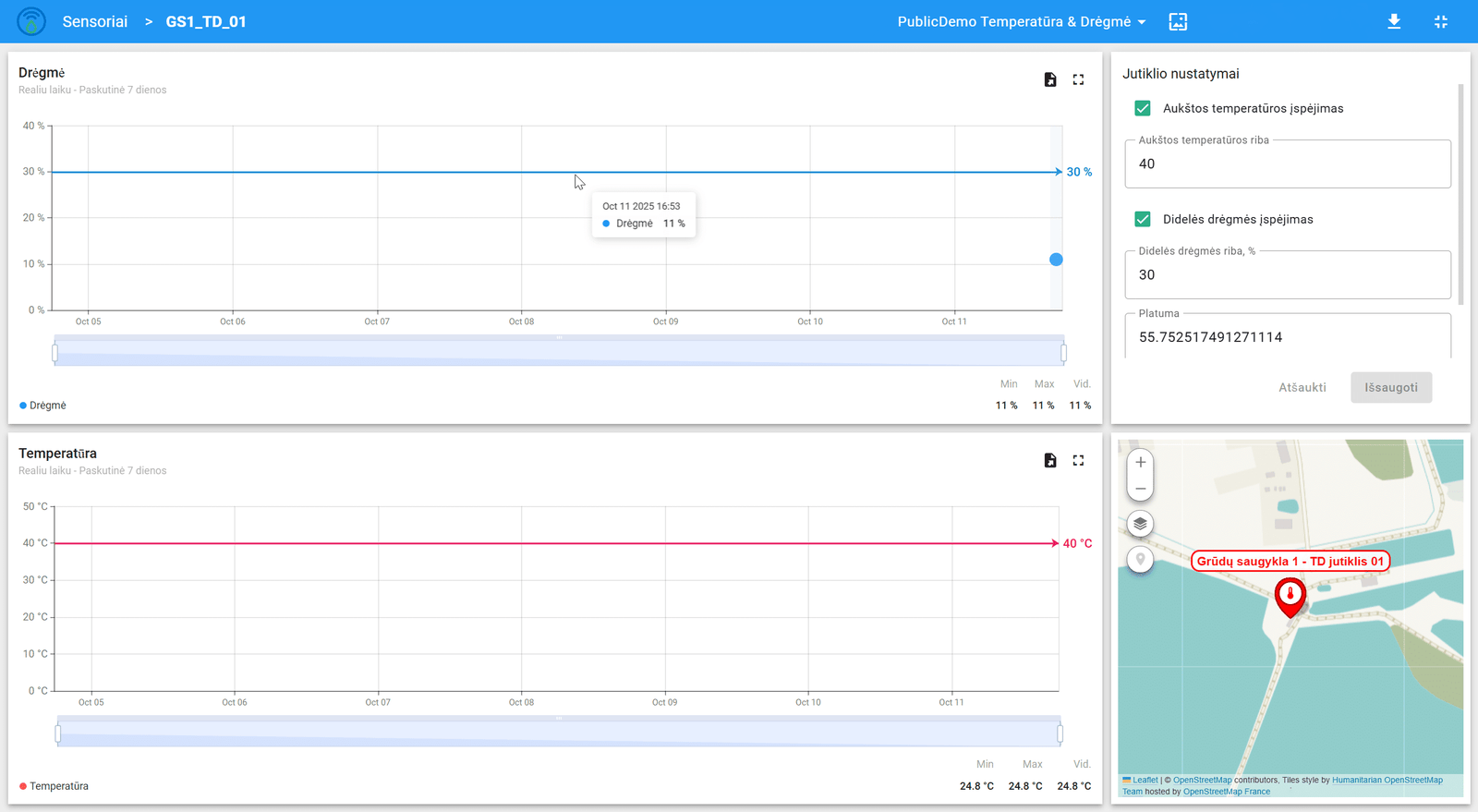Zoom in on the map
1478x812 pixels.
point(1140,462)
